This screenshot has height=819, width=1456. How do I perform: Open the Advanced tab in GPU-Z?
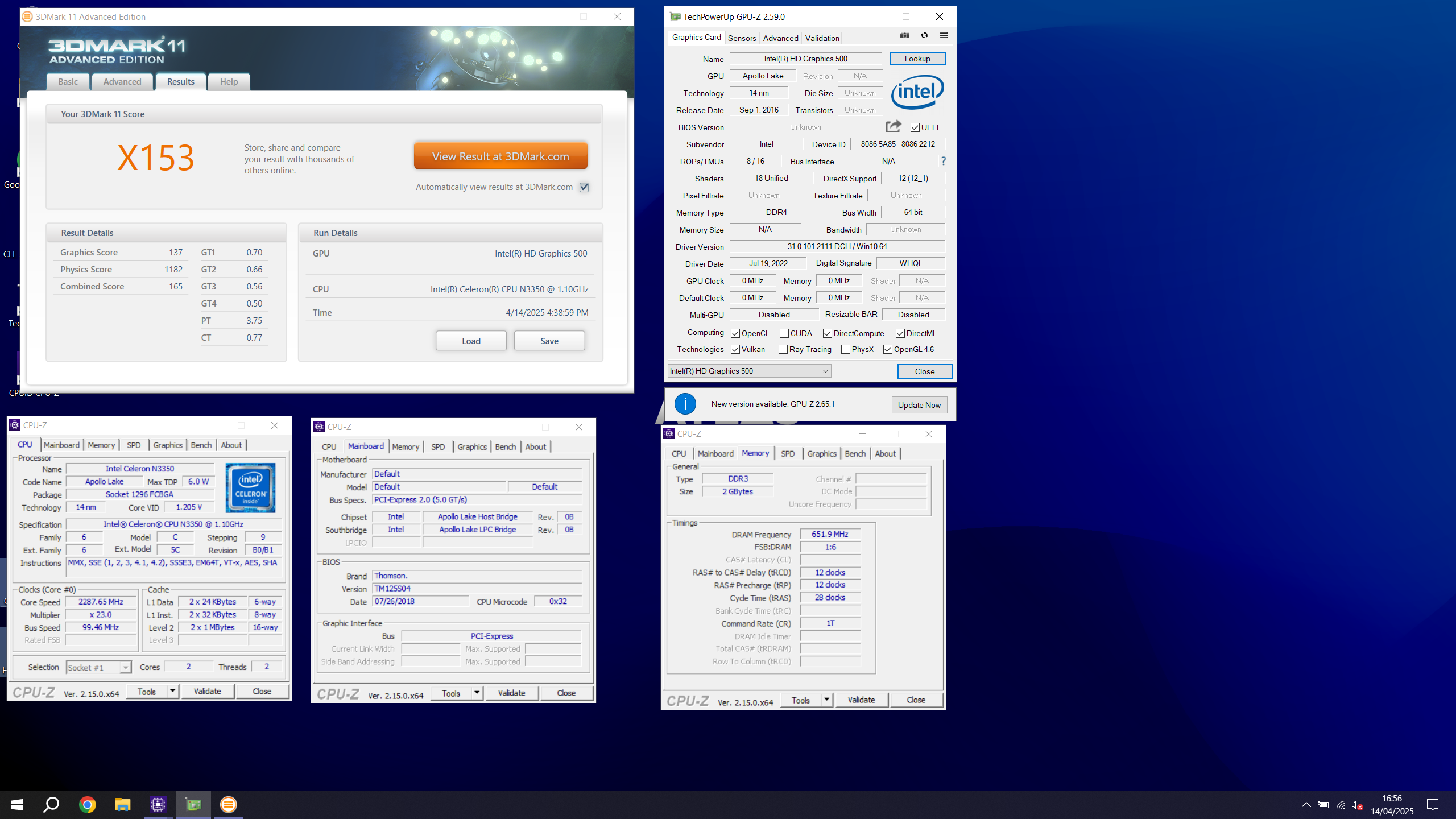[780, 38]
